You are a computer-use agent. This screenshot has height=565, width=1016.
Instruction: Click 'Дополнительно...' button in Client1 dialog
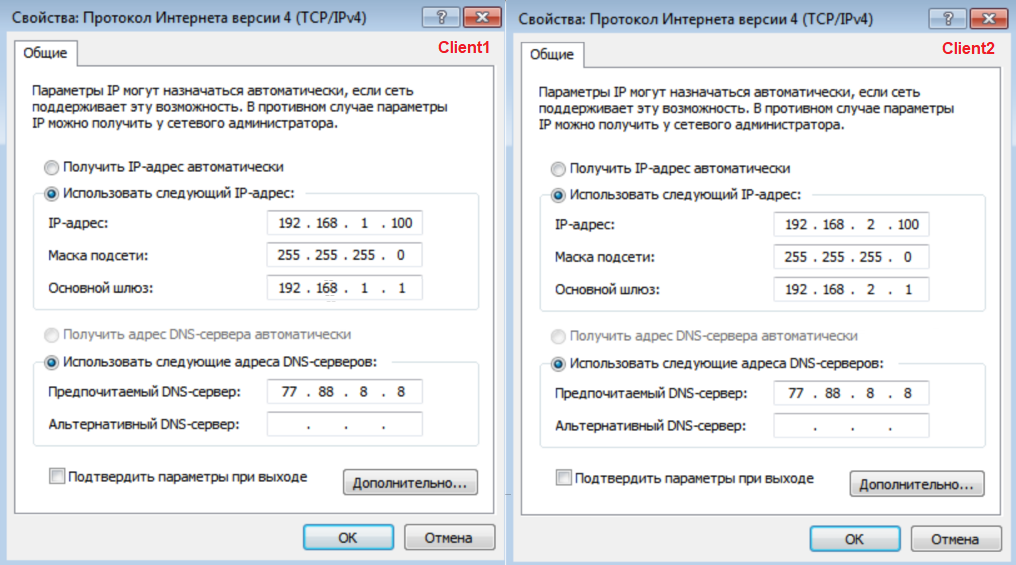[410, 483]
